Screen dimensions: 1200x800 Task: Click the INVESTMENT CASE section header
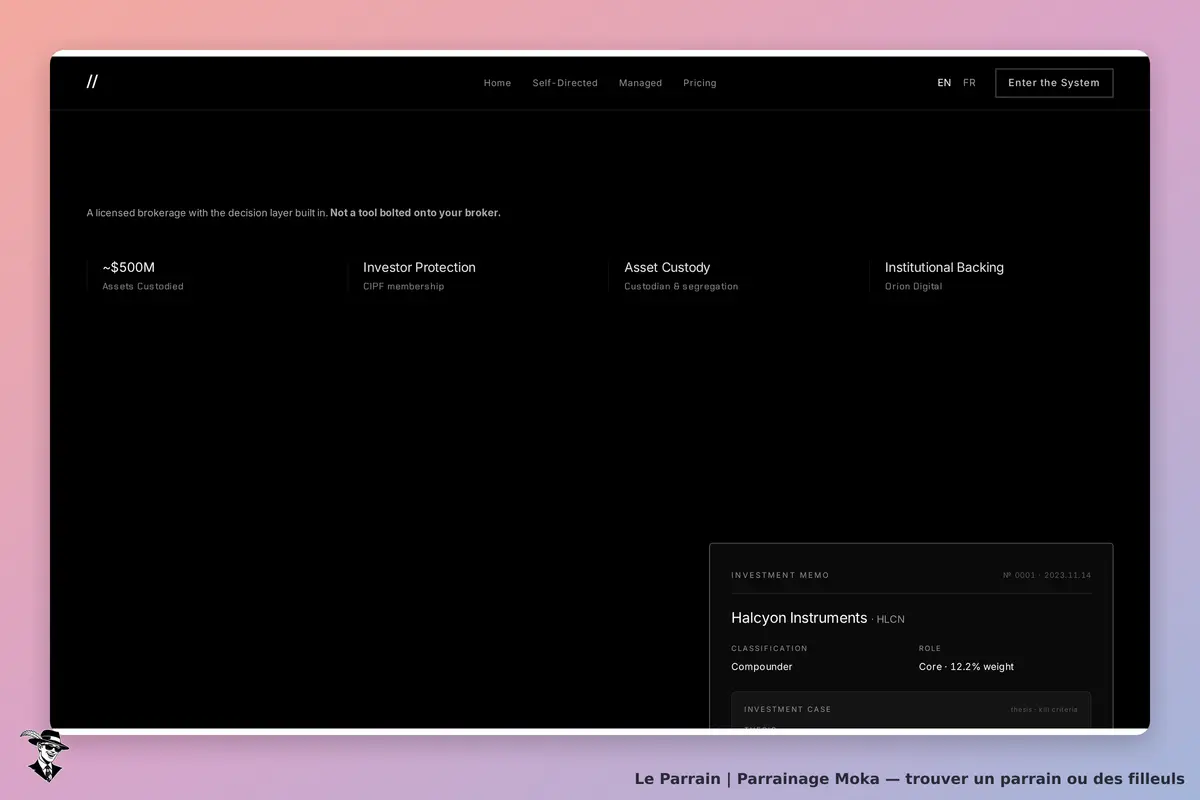click(787, 709)
